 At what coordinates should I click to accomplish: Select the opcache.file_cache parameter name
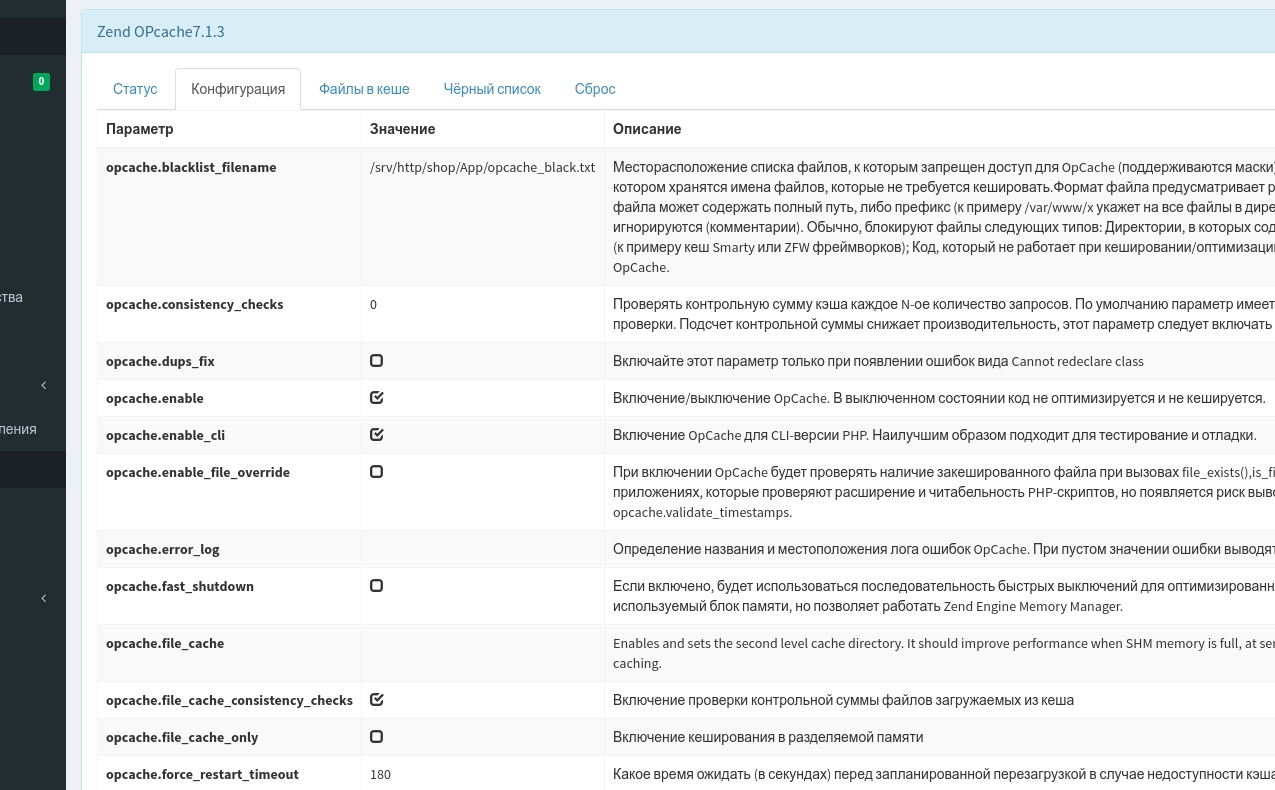click(x=165, y=643)
